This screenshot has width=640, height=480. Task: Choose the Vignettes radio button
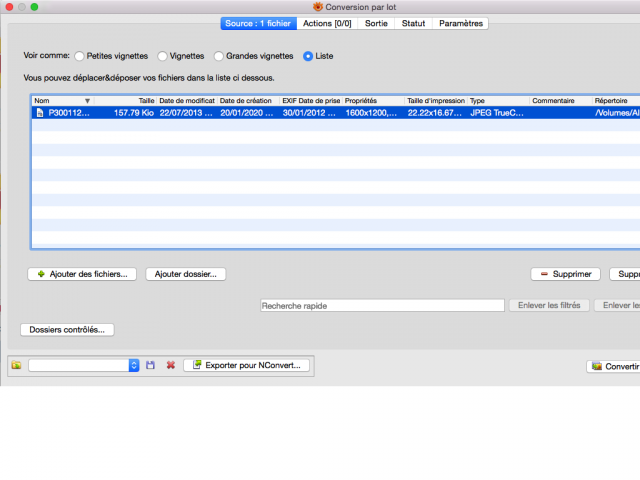tap(162, 56)
